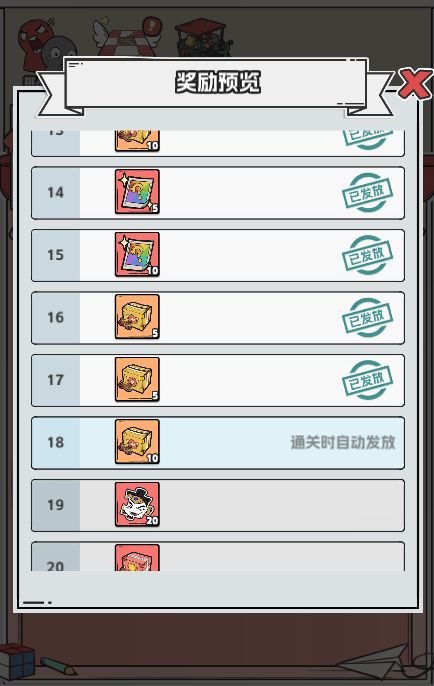Click the 已发放 stamp on row 17

(368, 380)
